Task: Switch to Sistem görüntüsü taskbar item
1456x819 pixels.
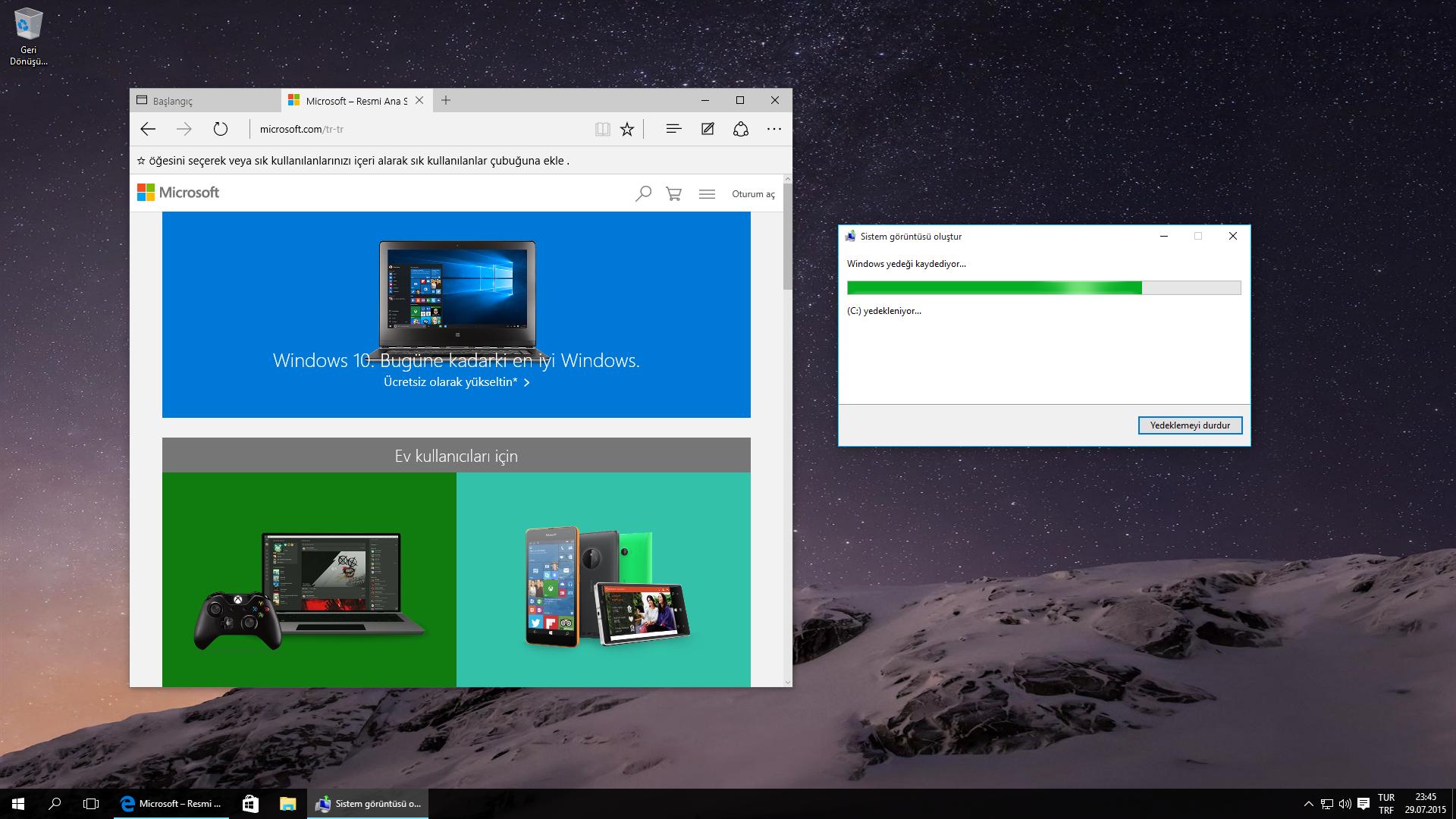Action: pyautogui.click(x=367, y=804)
